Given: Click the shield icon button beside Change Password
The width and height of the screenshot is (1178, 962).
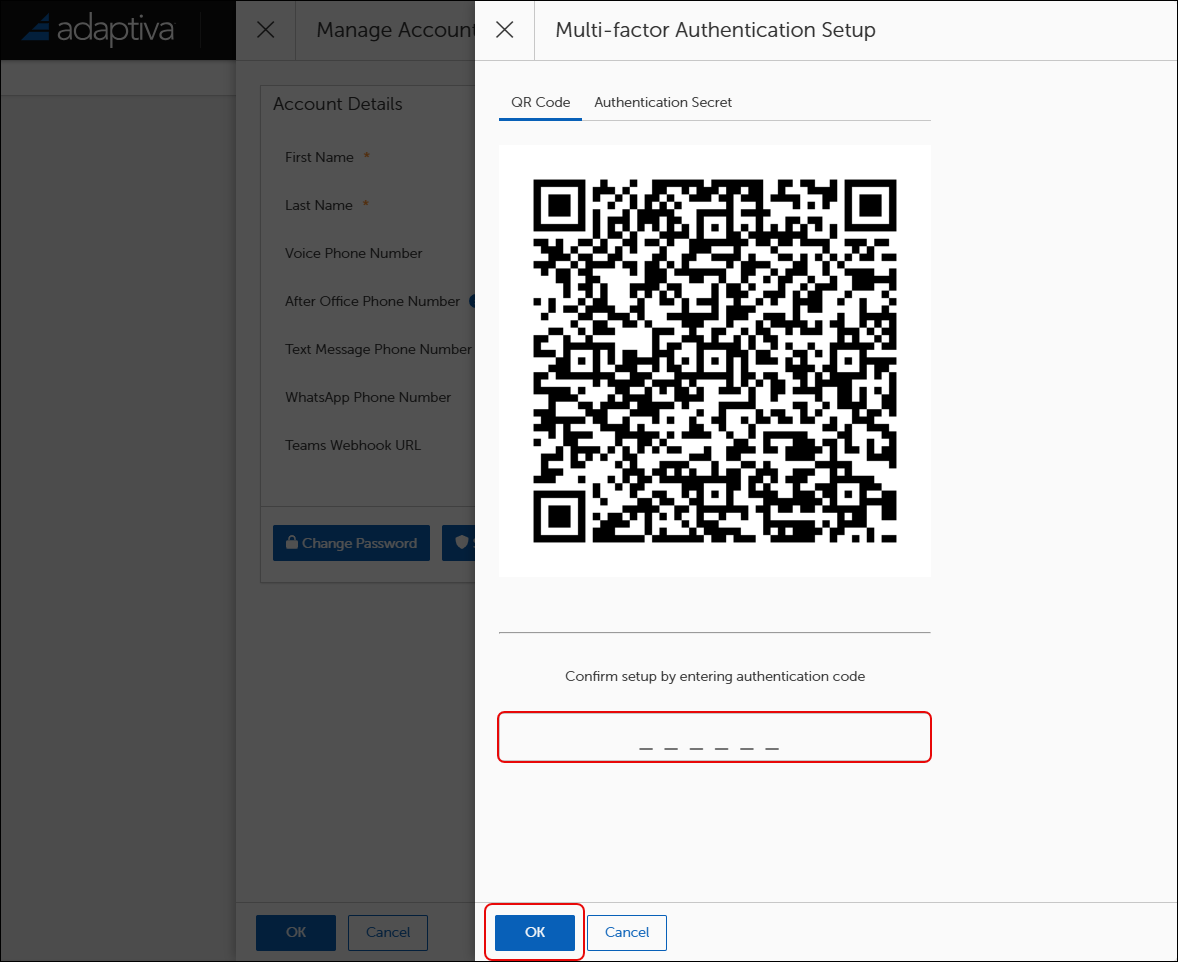Looking at the screenshot, I should pyautogui.click(x=459, y=543).
